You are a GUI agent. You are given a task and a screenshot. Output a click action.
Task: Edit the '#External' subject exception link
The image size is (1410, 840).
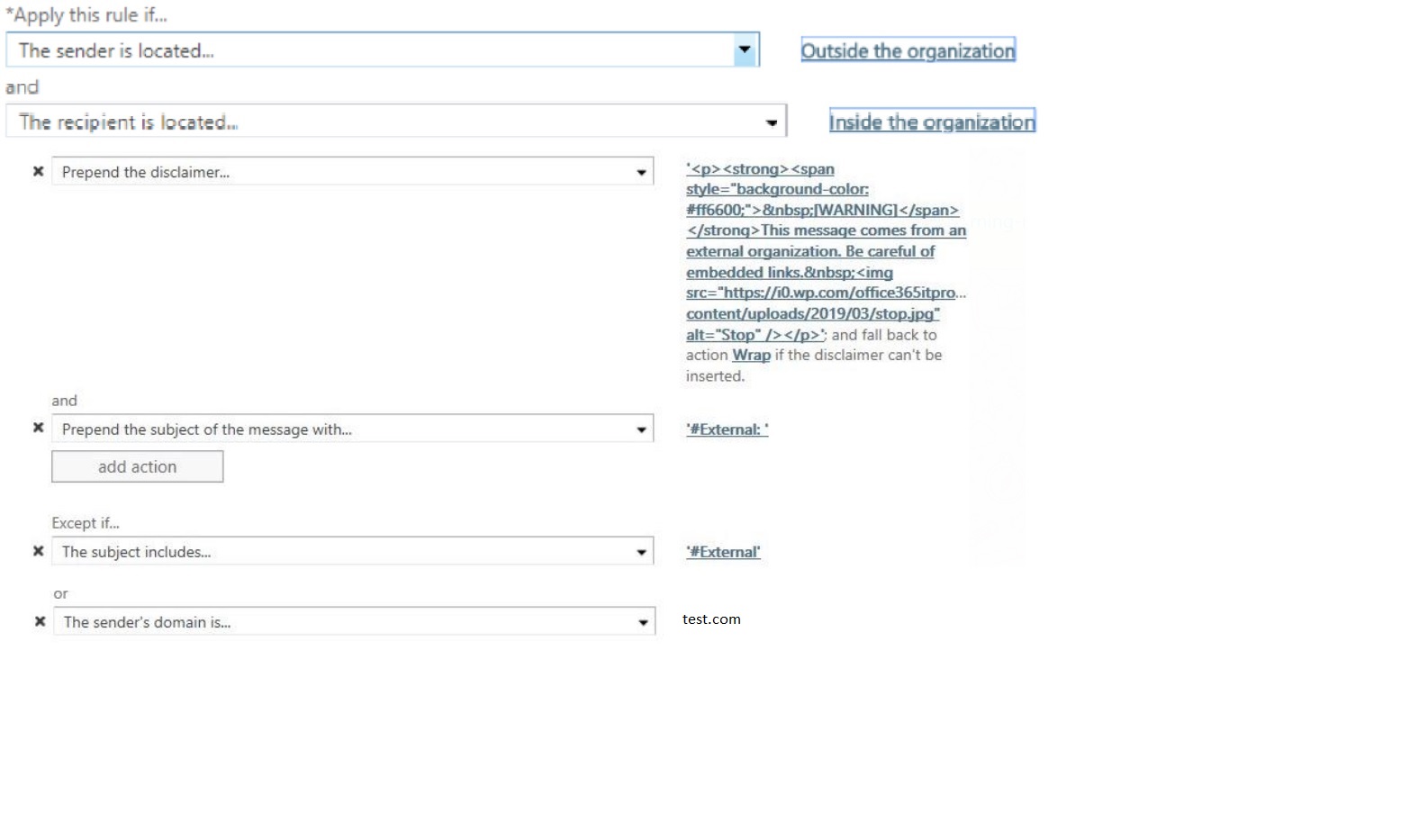tap(723, 552)
